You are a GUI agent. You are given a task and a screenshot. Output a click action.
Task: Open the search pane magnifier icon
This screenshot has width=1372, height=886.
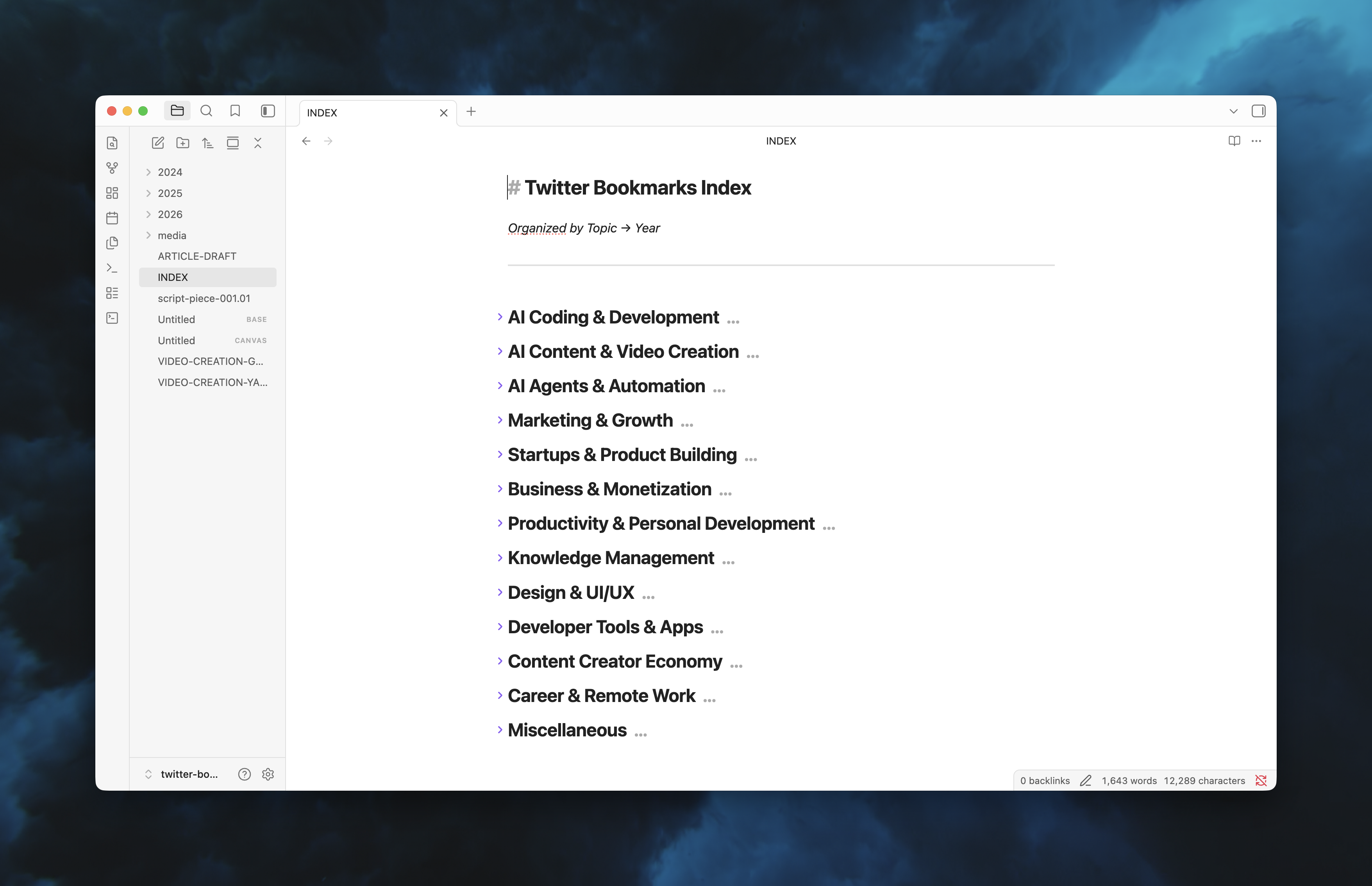coord(206,111)
